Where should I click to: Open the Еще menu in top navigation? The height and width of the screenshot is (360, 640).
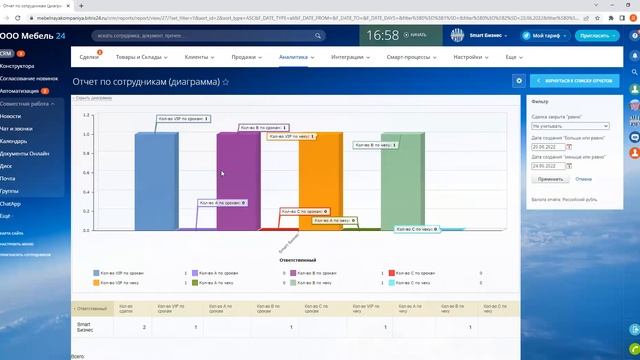(514, 57)
